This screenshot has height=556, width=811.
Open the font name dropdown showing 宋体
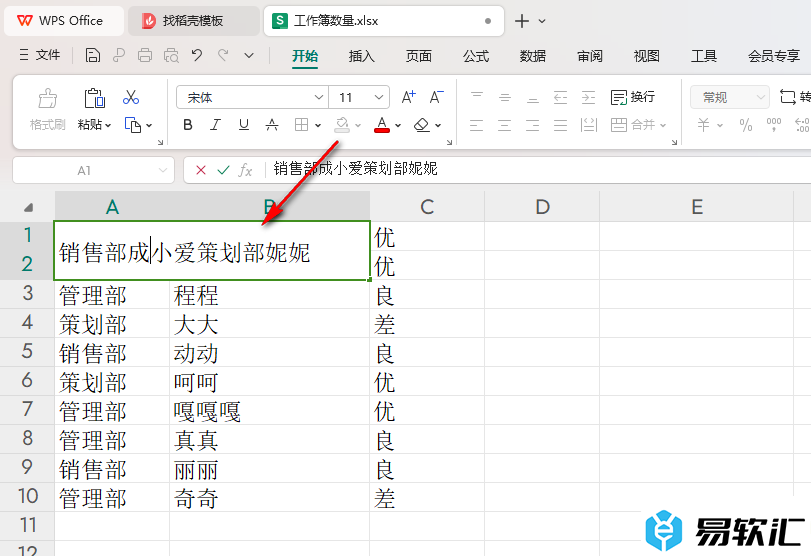tap(319, 97)
